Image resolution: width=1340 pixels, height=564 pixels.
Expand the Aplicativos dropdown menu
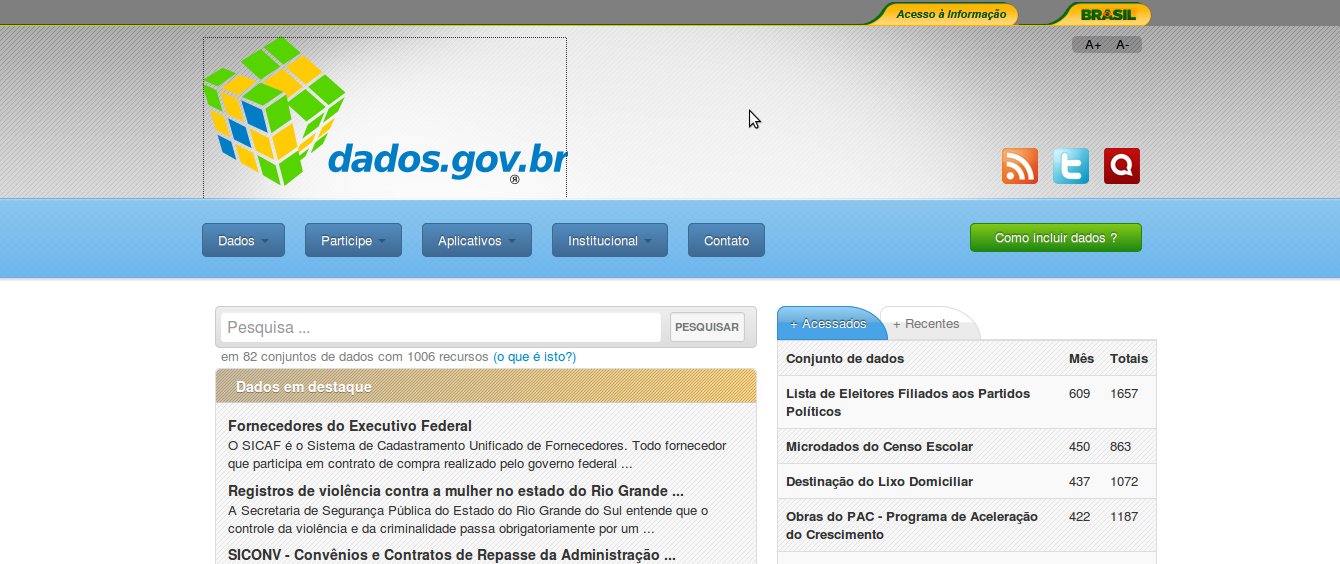476,240
